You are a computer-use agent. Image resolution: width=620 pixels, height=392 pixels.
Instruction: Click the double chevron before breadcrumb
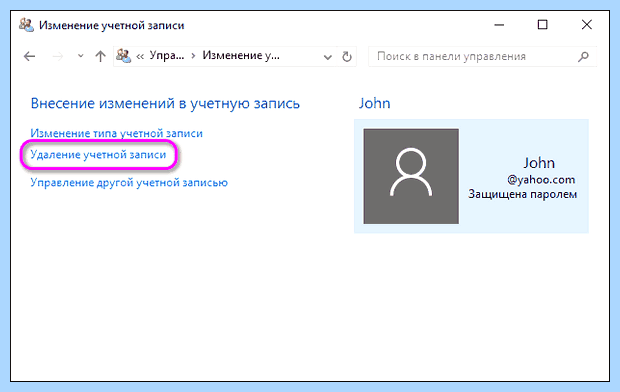point(140,57)
